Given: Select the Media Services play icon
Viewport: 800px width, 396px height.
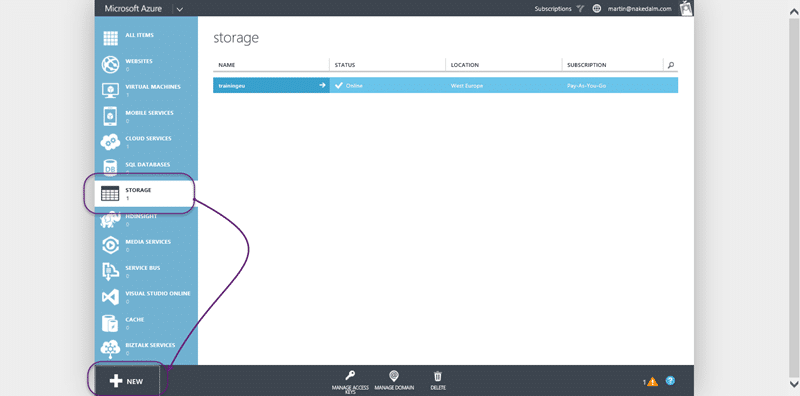Looking at the screenshot, I should pos(110,245).
